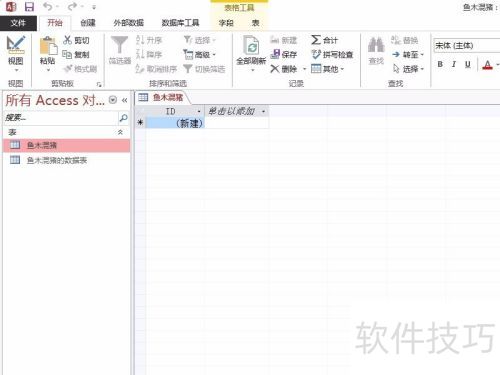This screenshot has height=375, width=500.
Task: Open the 单击以添加 column dropdown
Action: (263, 111)
